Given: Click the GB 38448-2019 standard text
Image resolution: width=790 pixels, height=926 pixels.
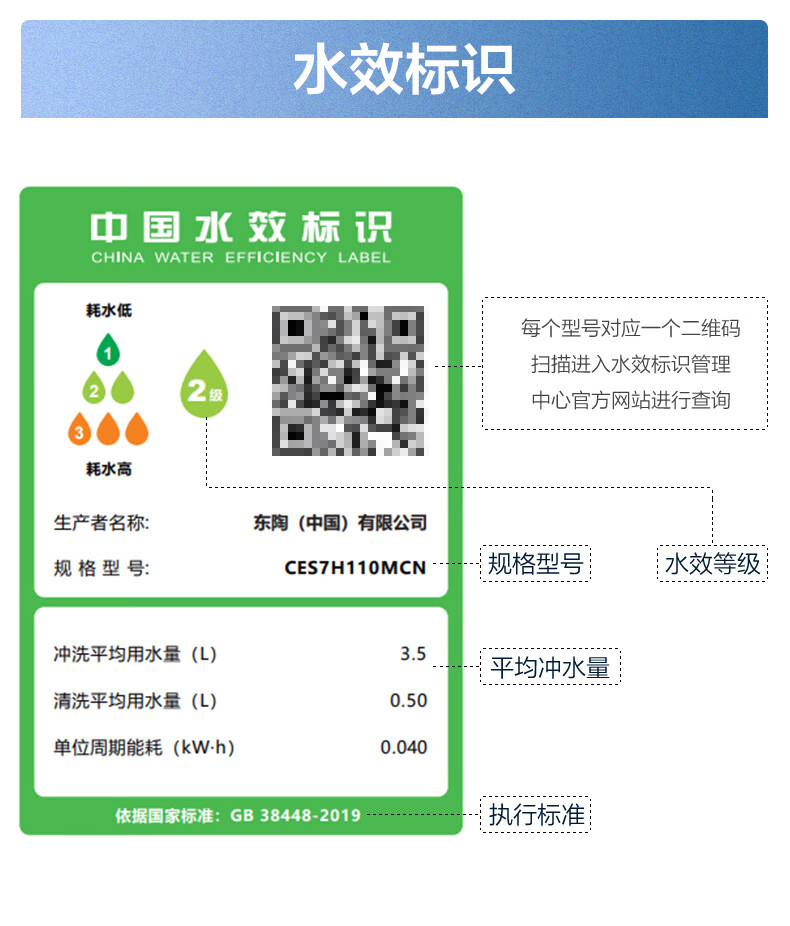Looking at the screenshot, I should point(295,816).
